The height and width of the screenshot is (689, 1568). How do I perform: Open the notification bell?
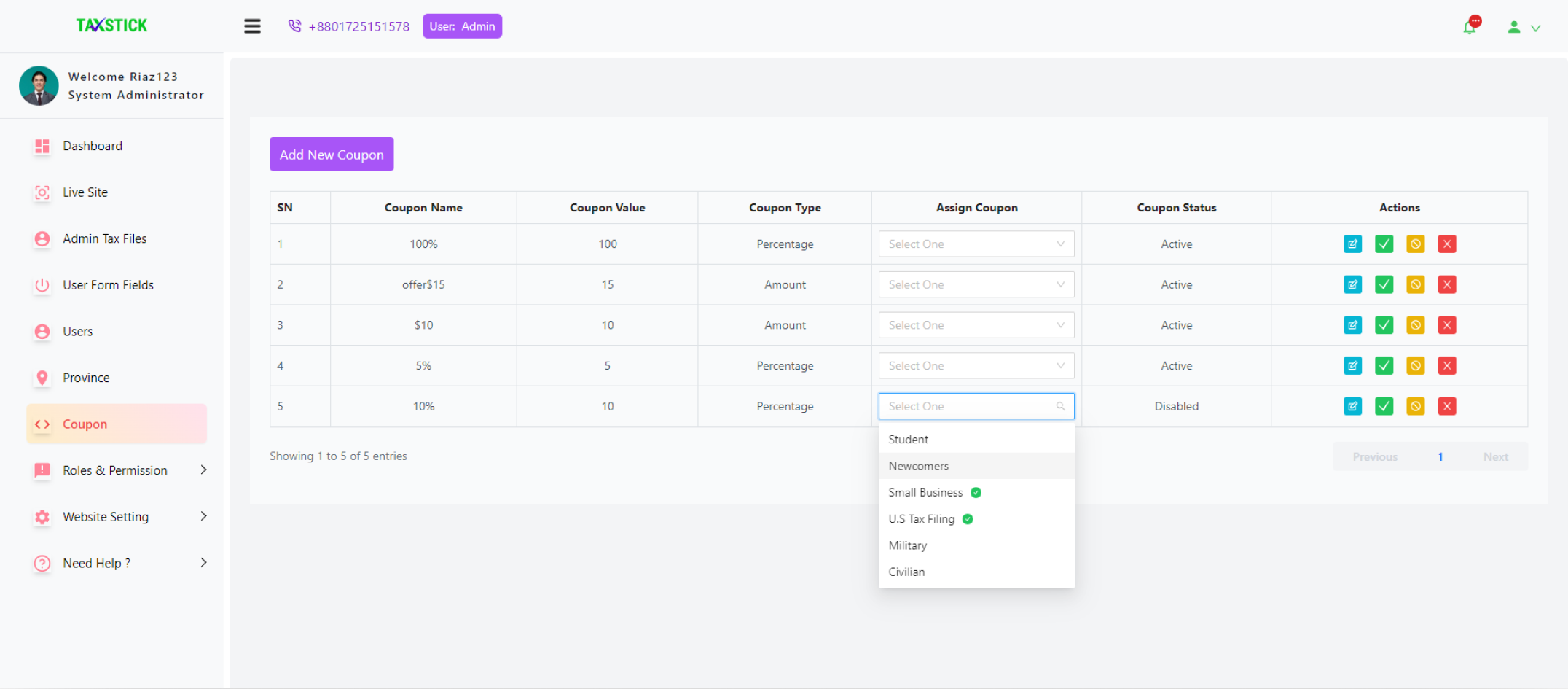pos(1470,27)
